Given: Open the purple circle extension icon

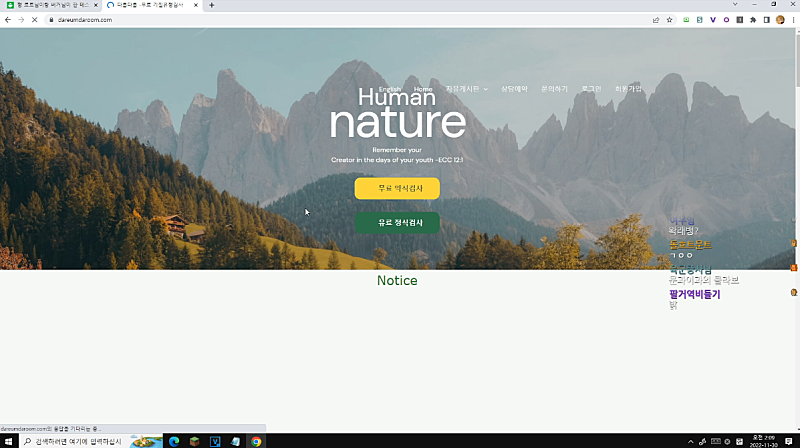Looking at the screenshot, I should click(726, 20).
